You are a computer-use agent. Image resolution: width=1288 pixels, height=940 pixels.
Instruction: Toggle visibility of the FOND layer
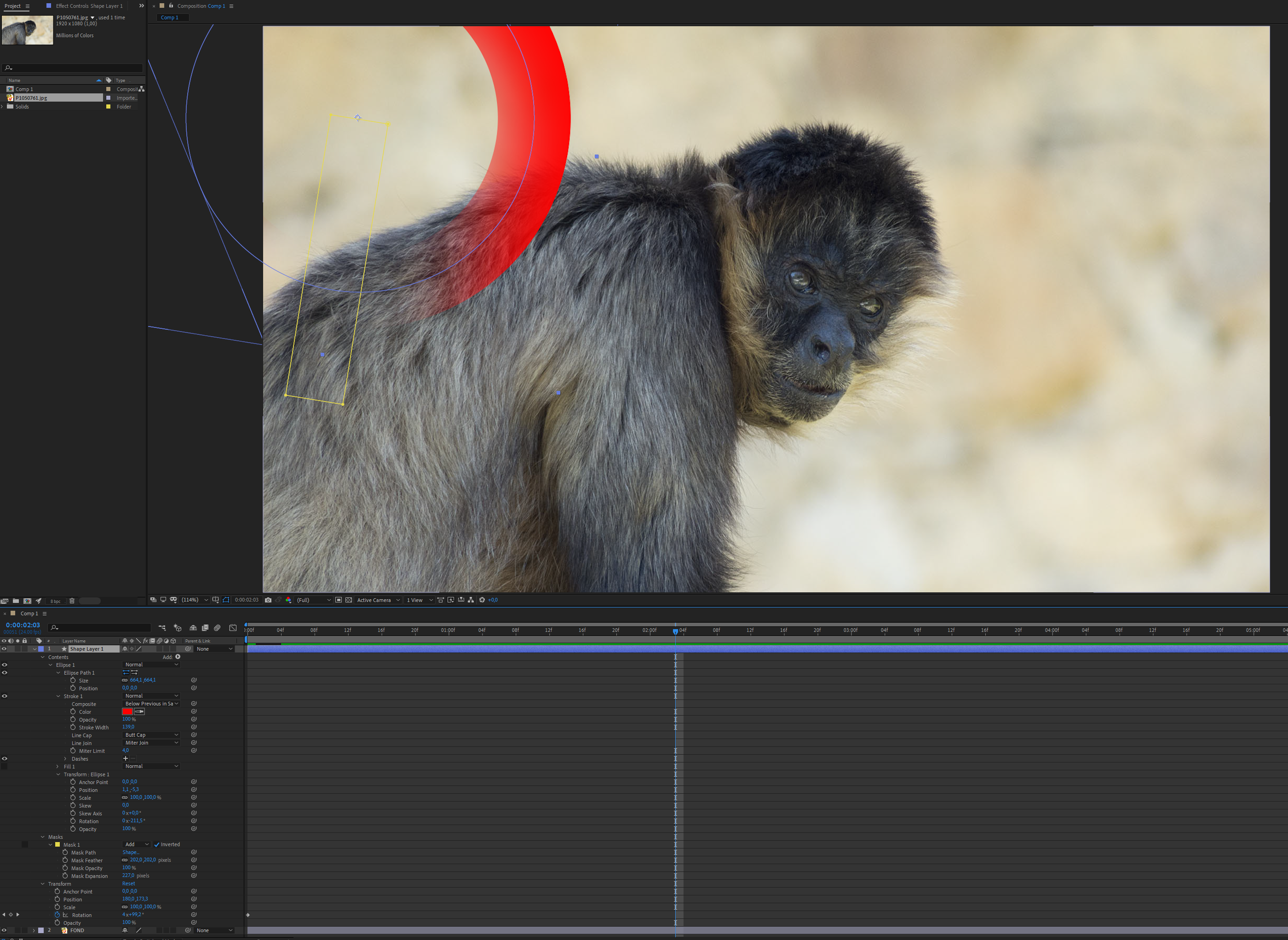(x=5, y=930)
